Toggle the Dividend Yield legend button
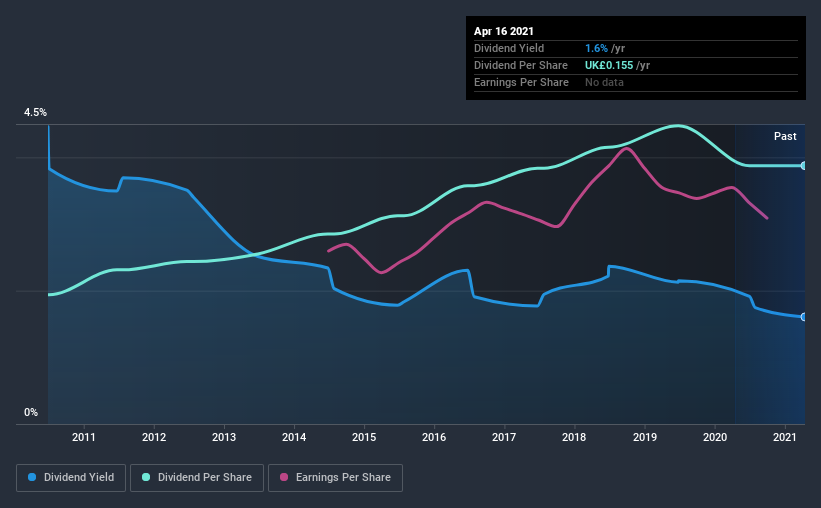 click(x=71, y=478)
